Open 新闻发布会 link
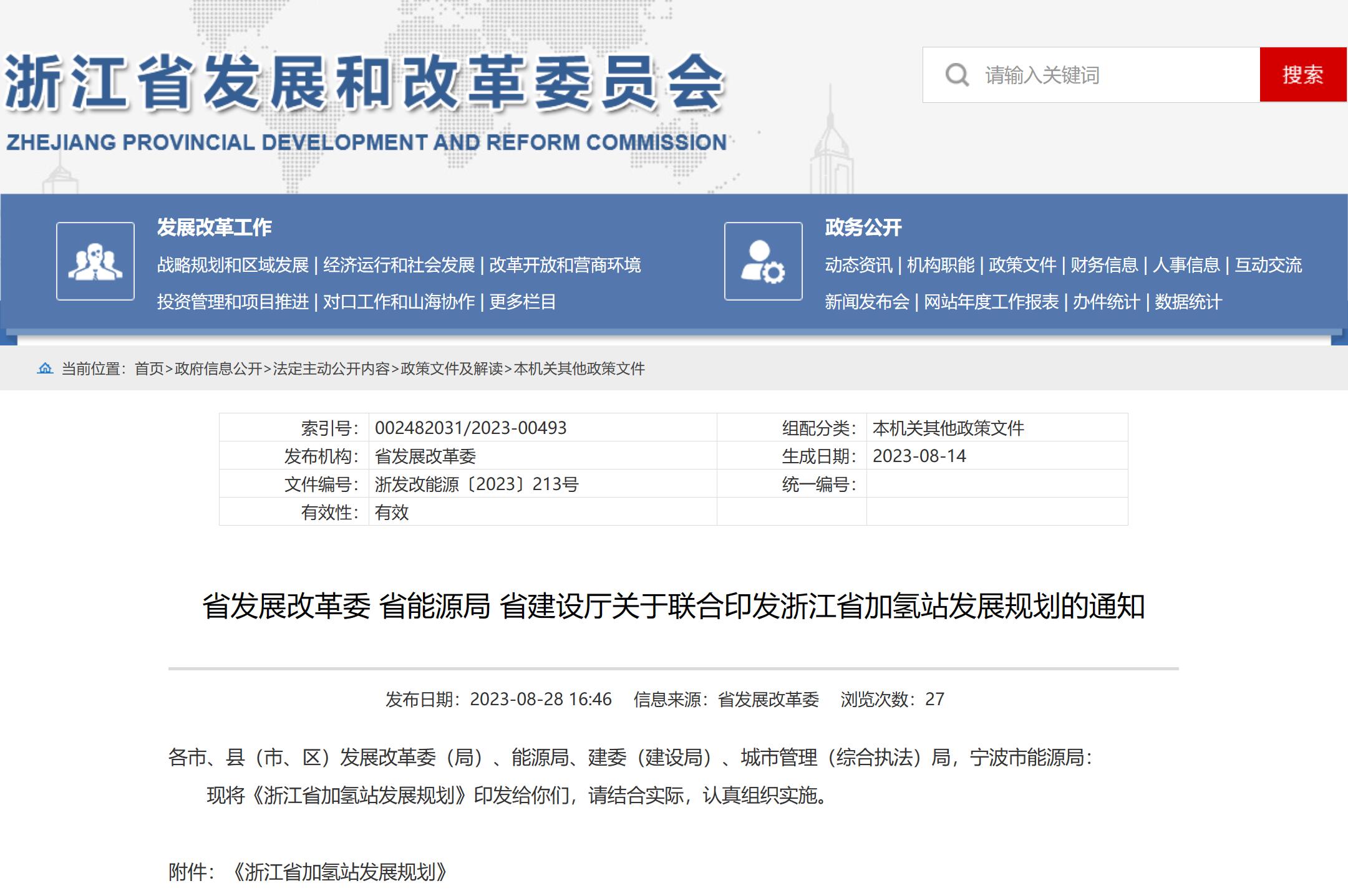 click(x=867, y=302)
